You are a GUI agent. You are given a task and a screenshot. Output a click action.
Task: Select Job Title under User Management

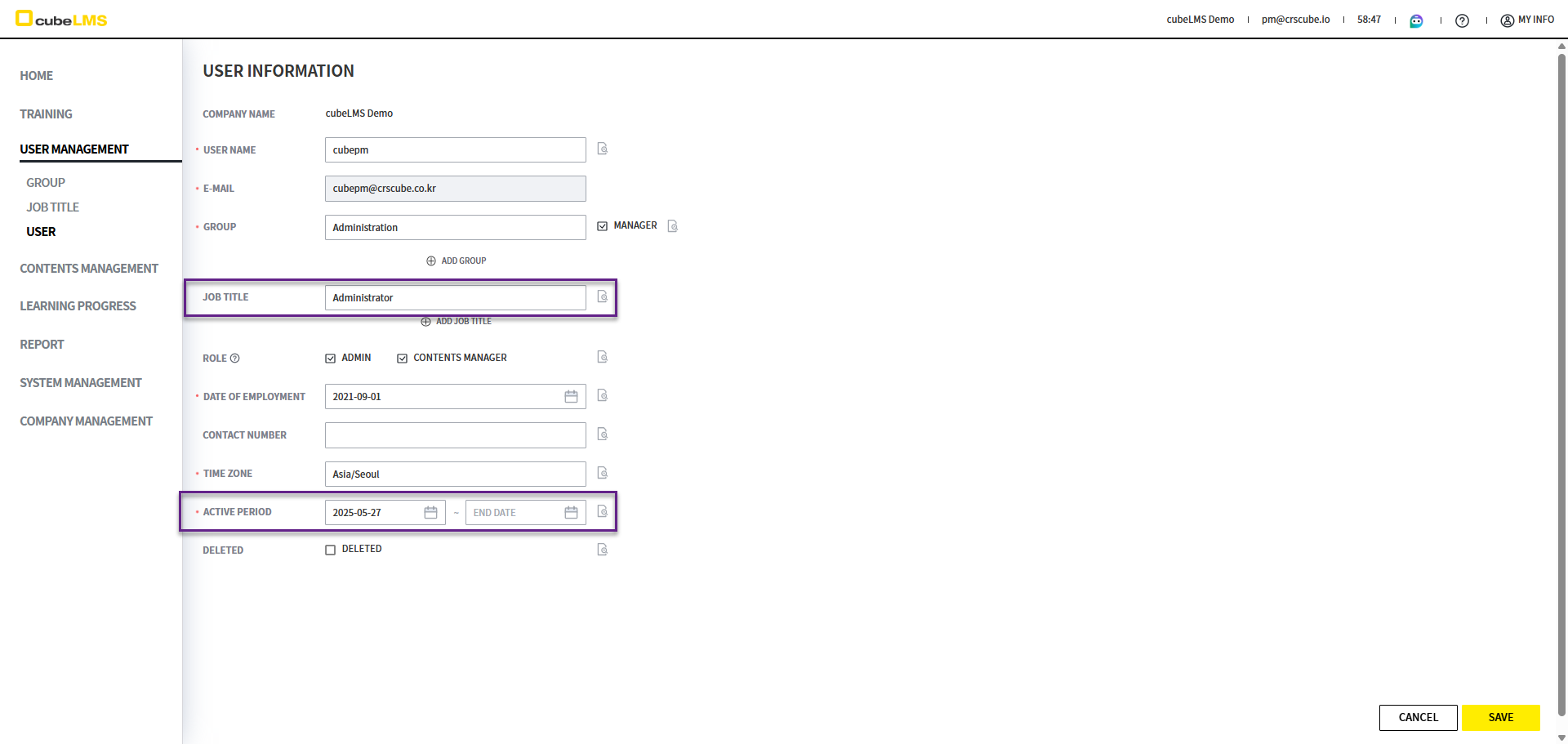(52, 207)
